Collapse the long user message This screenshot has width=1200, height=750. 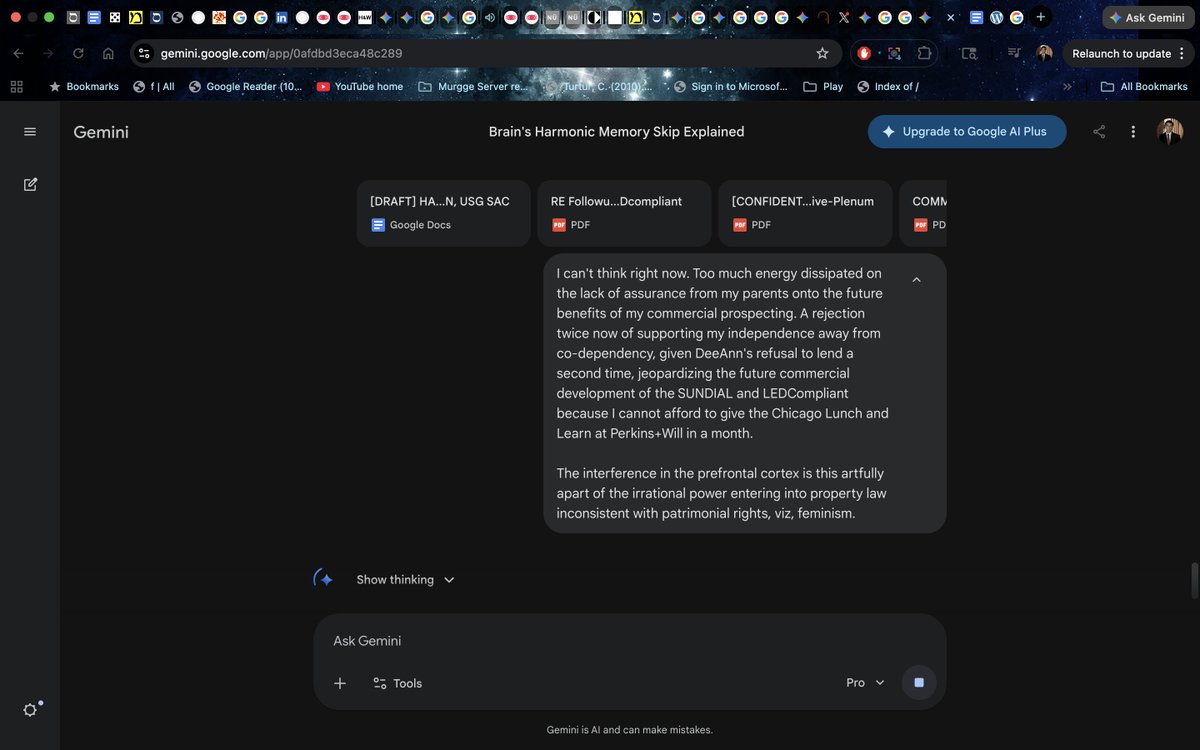click(x=916, y=280)
